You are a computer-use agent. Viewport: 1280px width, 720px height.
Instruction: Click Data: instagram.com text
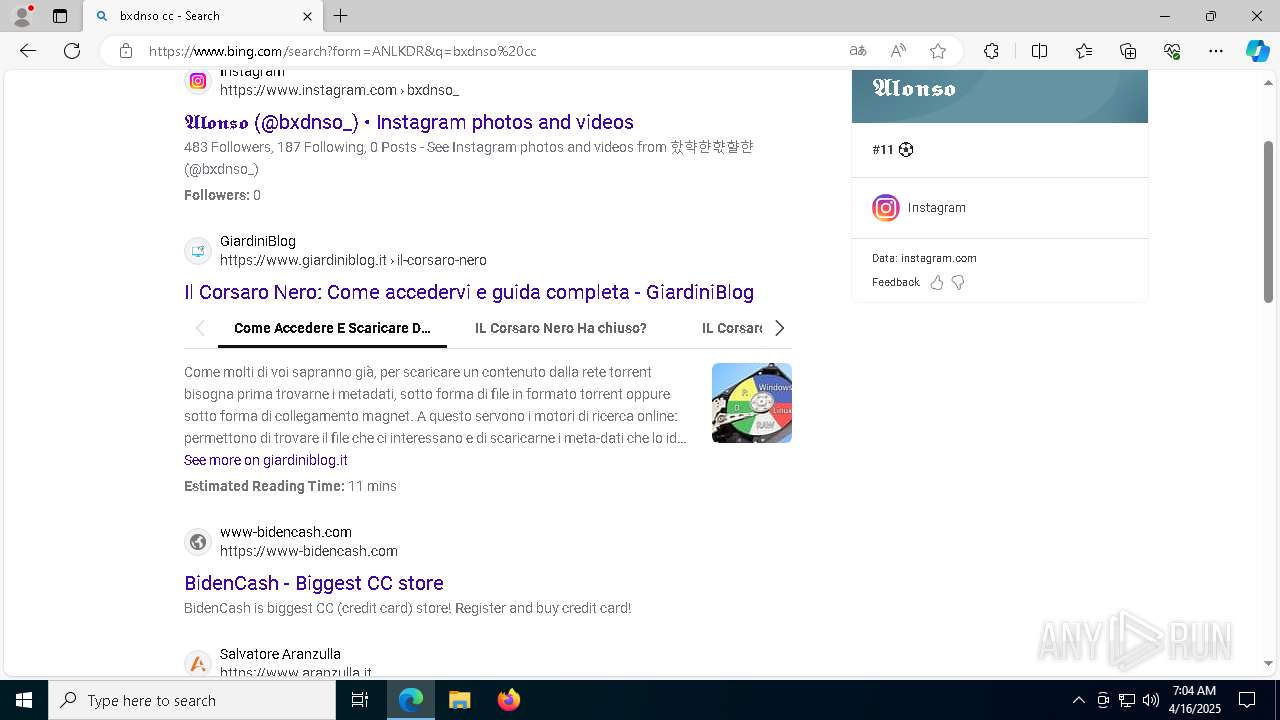(x=924, y=258)
